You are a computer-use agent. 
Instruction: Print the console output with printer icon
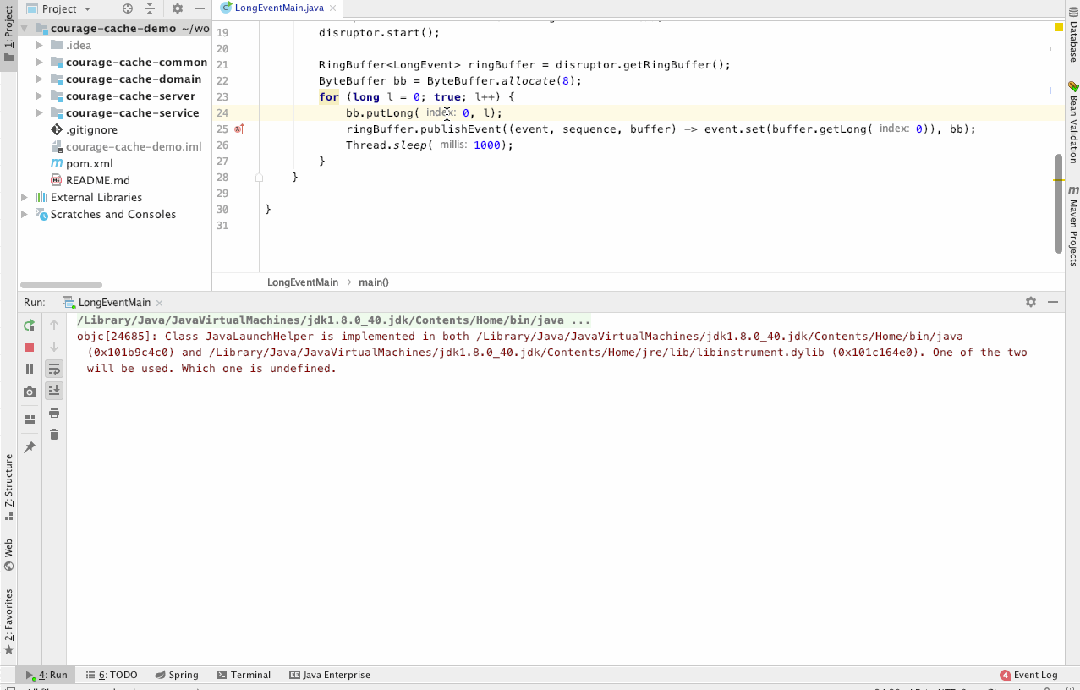pos(54,413)
